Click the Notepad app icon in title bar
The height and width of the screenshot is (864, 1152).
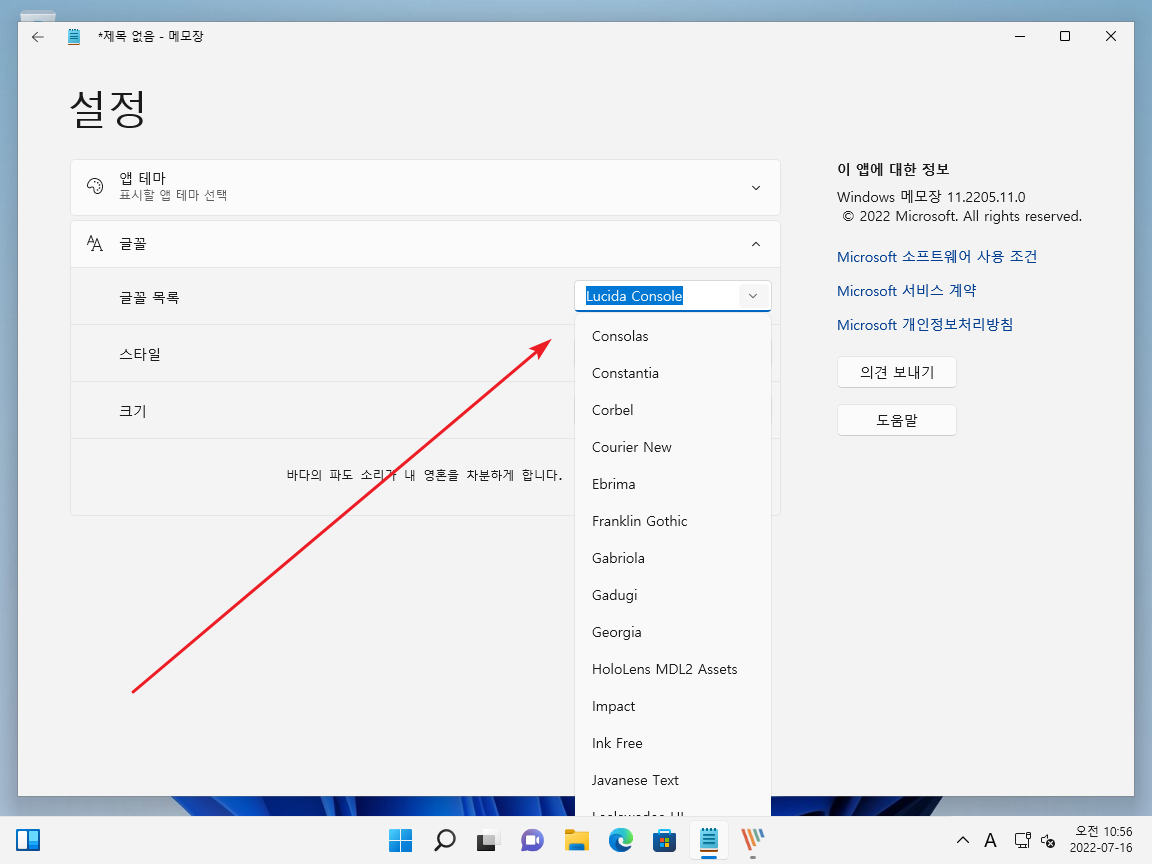[x=73, y=37]
